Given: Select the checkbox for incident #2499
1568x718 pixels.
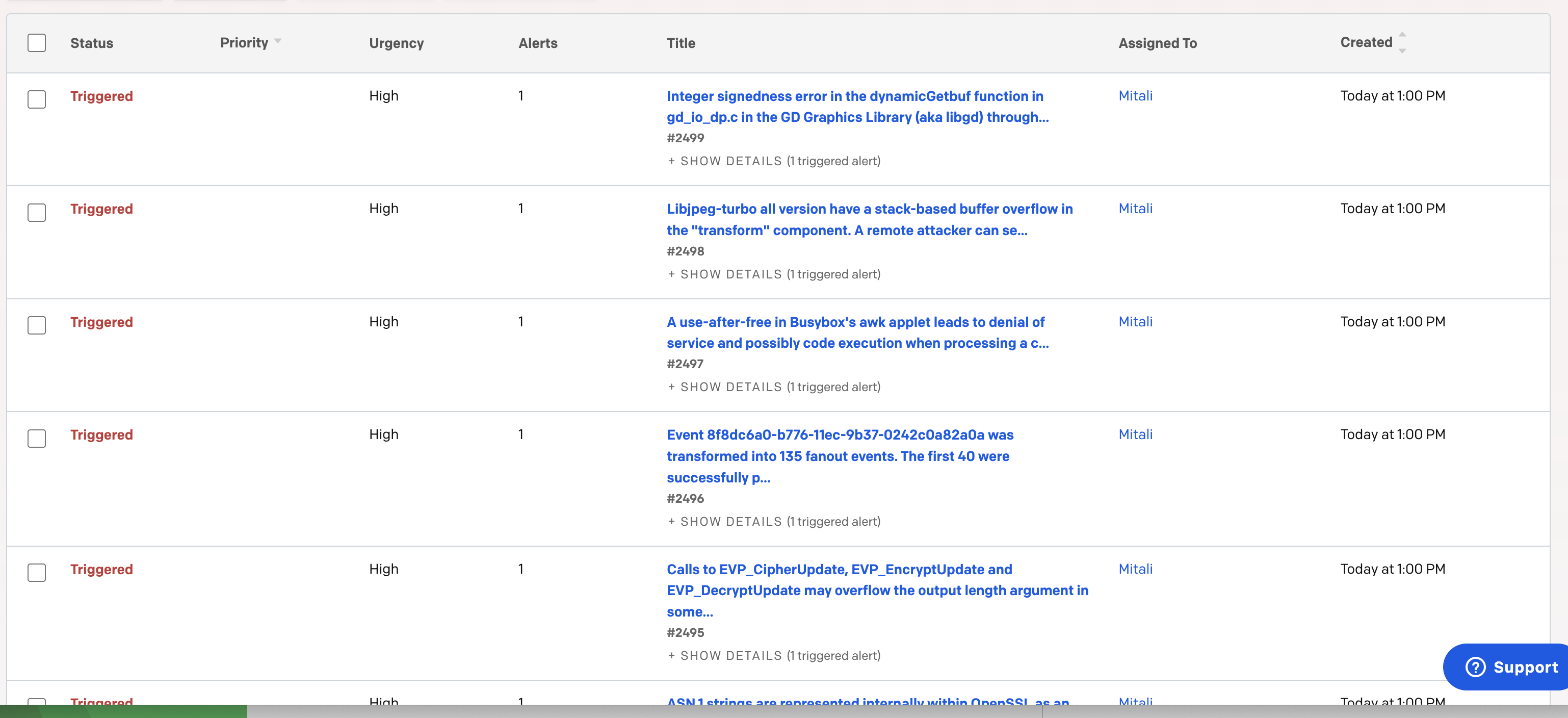Looking at the screenshot, I should point(37,99).
